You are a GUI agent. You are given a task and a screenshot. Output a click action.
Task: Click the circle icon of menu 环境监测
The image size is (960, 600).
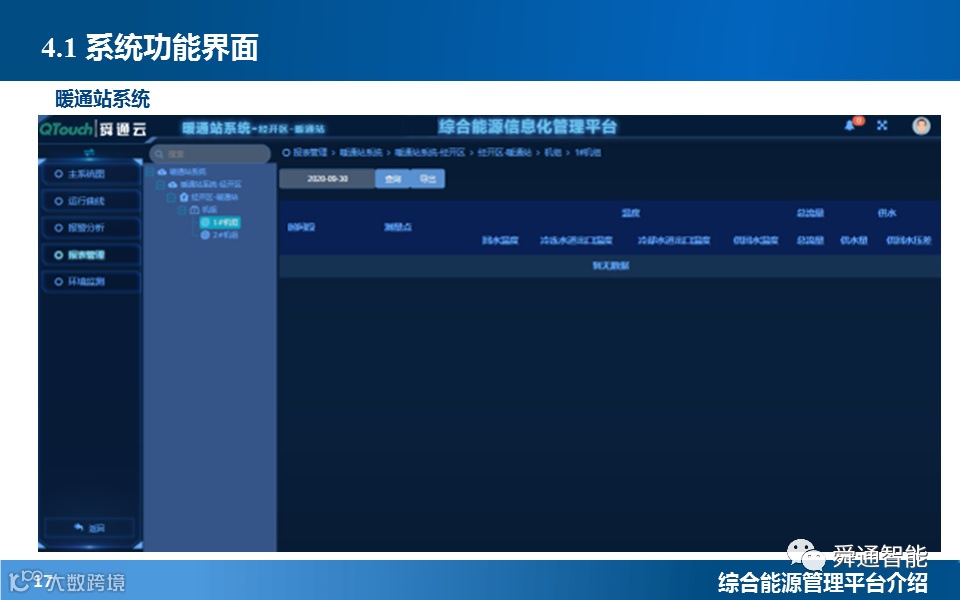pos(59,282)
